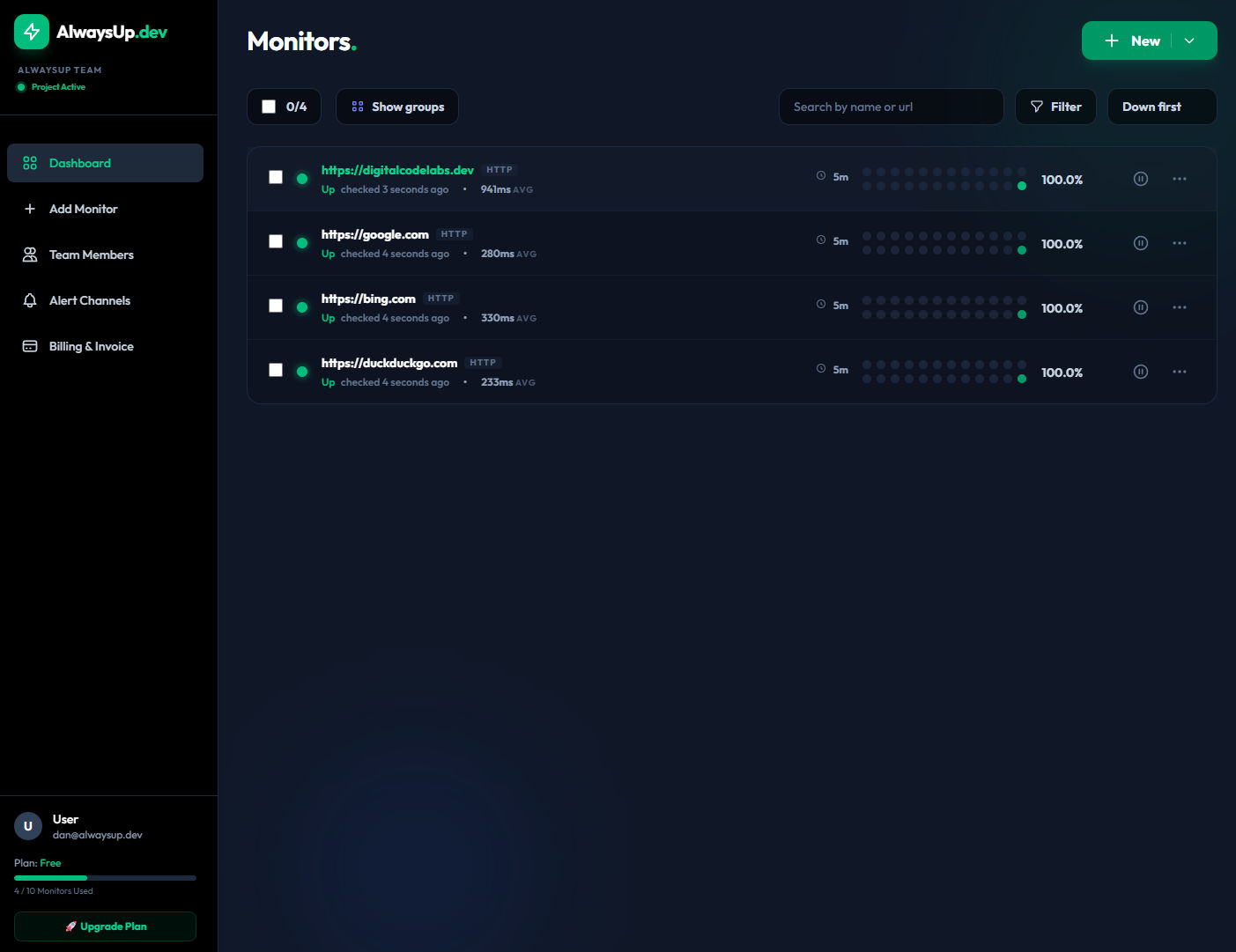
Task: Open the Down first sort dropdown
Action: tap(1162, 107)
